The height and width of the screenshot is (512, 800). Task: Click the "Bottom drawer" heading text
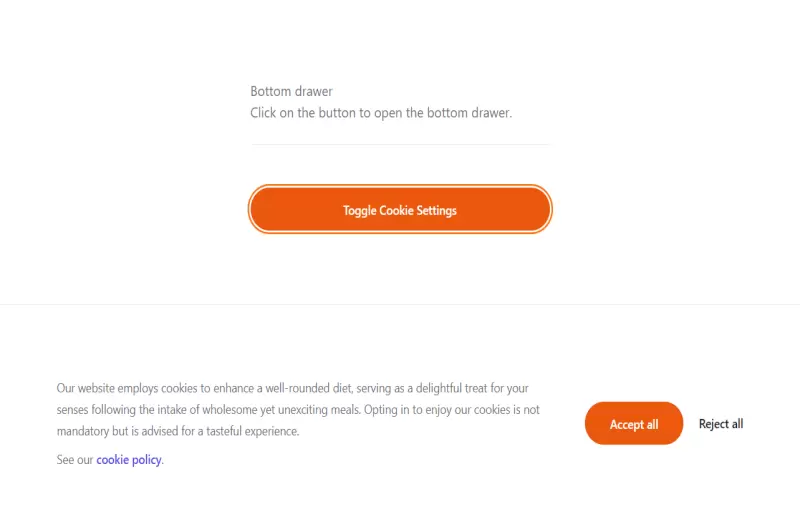pyautogui.click(x=291, y=91)
